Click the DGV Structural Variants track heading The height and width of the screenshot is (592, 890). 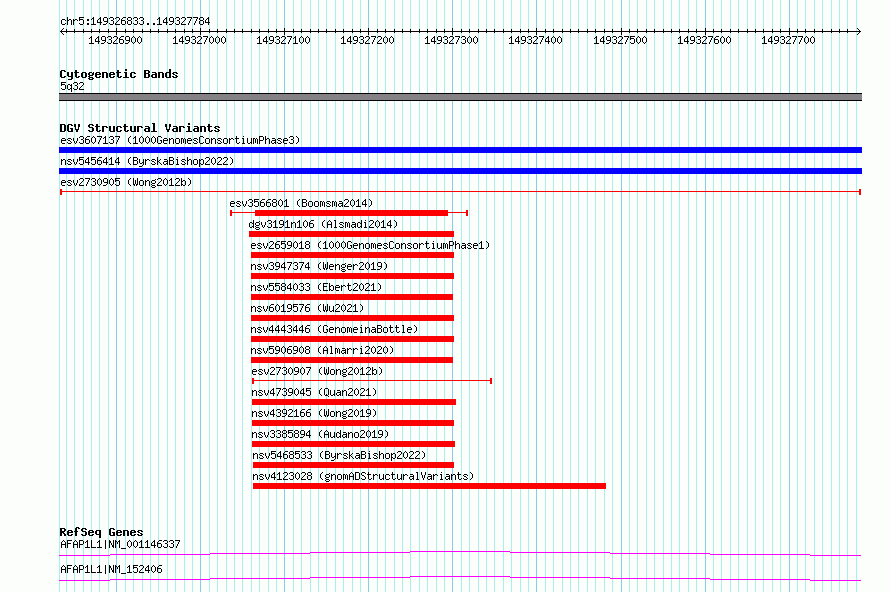point(140,128)
